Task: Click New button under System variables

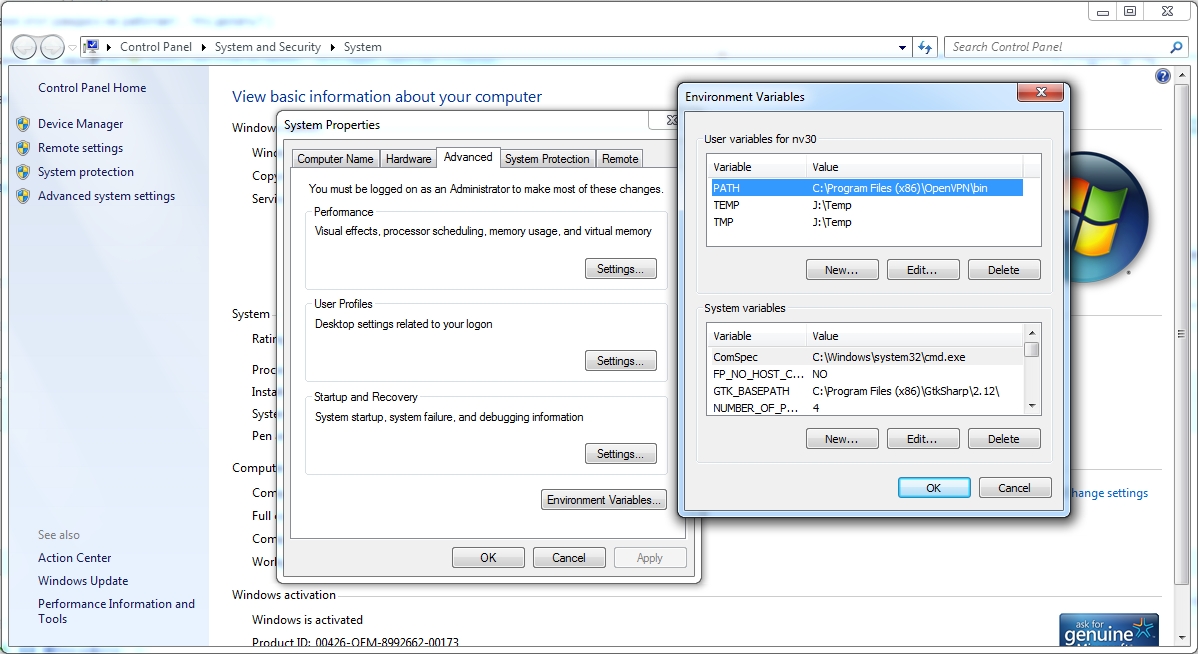Action: click(x=841, y=439)
